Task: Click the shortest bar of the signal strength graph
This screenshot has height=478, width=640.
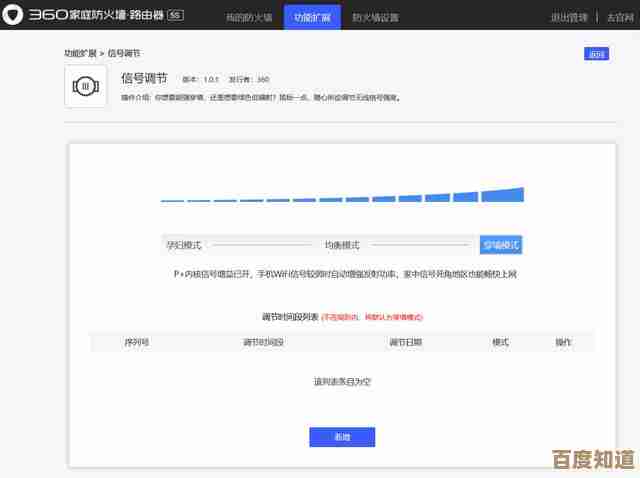Action: (x=172, y=200)
